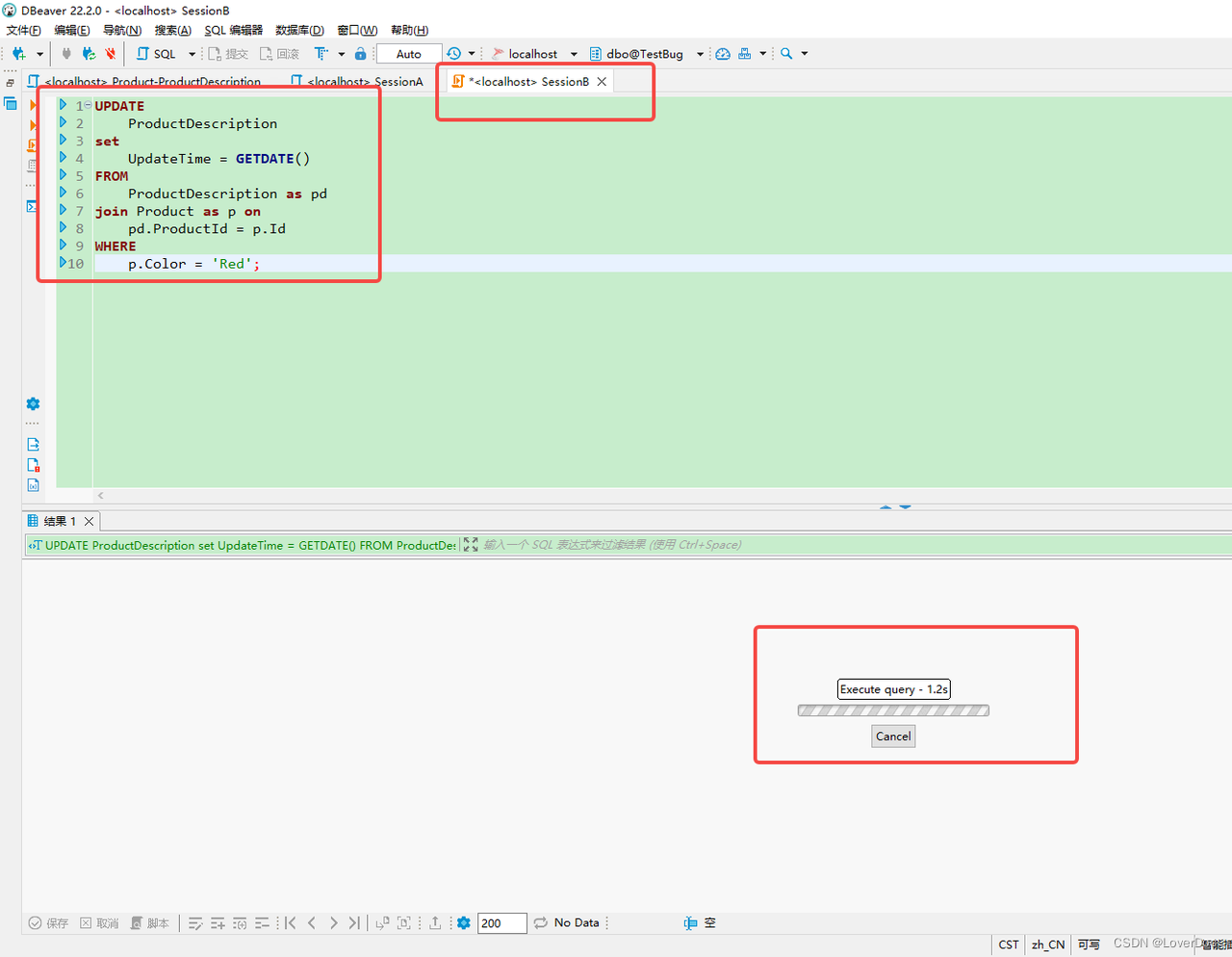The height and width of the screenshot is (957, 1232).
Task: Open the dashboard gauge icon
Action: 723,54
